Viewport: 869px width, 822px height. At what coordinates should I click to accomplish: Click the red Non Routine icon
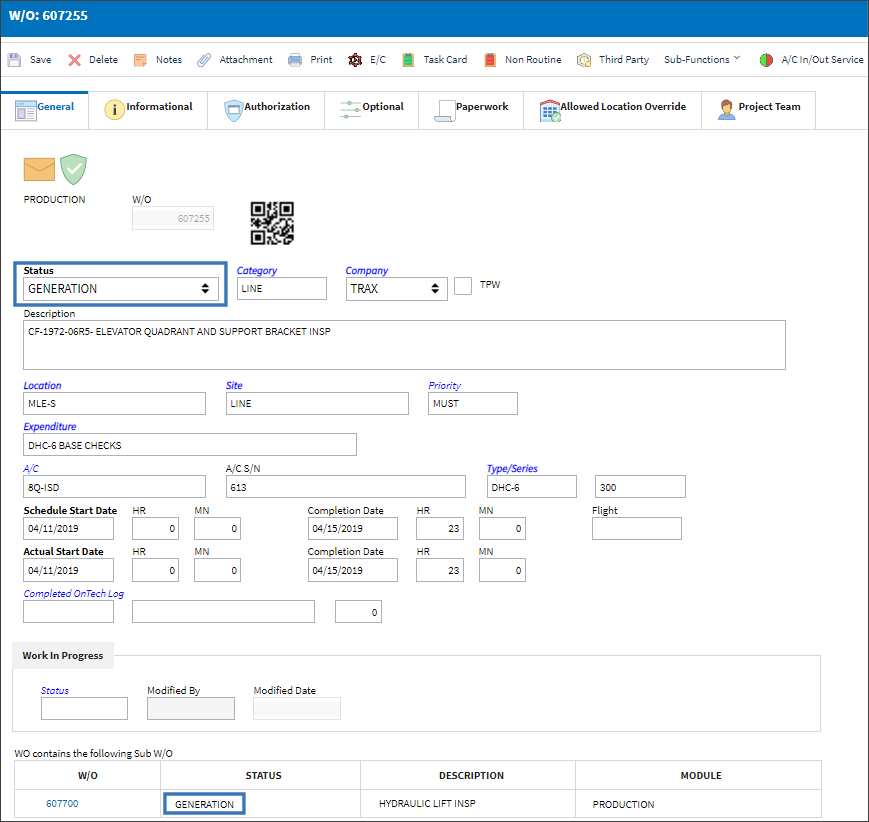tap(490, 60)
